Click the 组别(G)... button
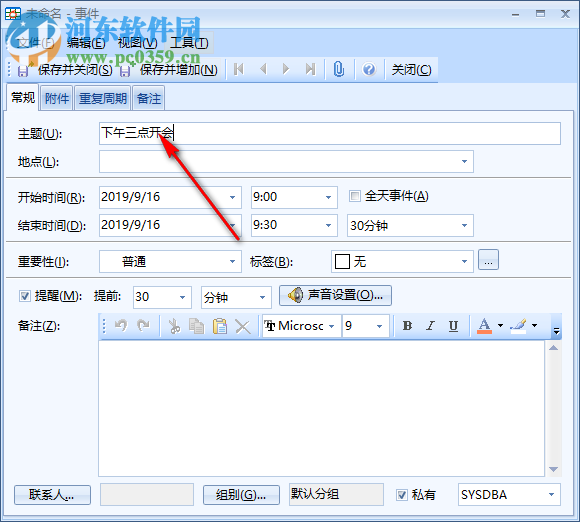This screenshot has width=580, height=522. tap(241, 495)
